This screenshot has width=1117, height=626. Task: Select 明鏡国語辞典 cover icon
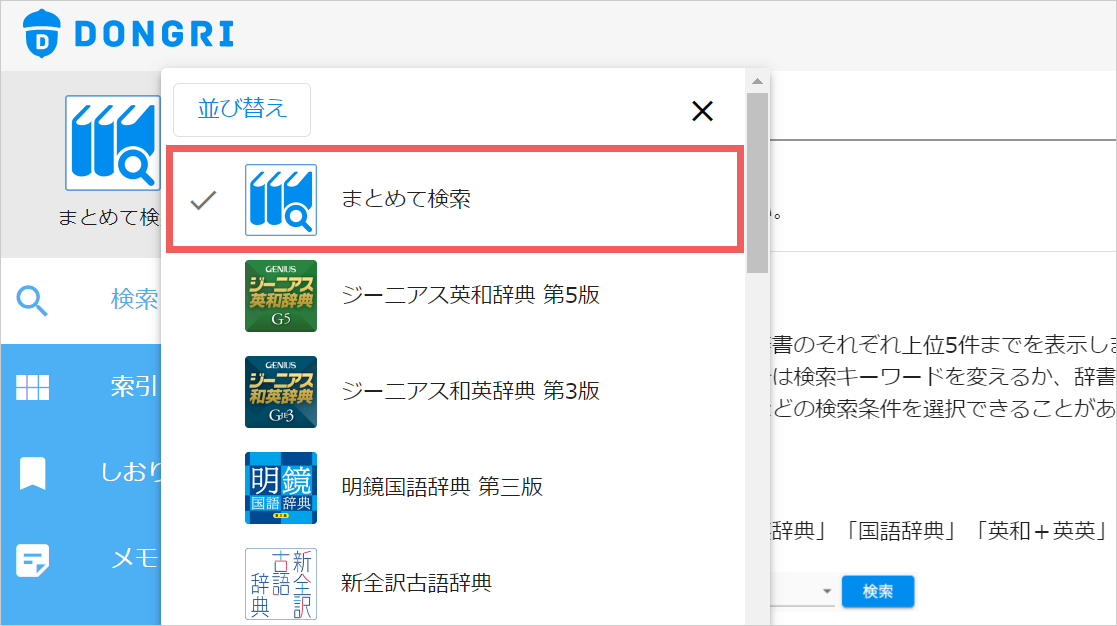(x=281, y=488)
